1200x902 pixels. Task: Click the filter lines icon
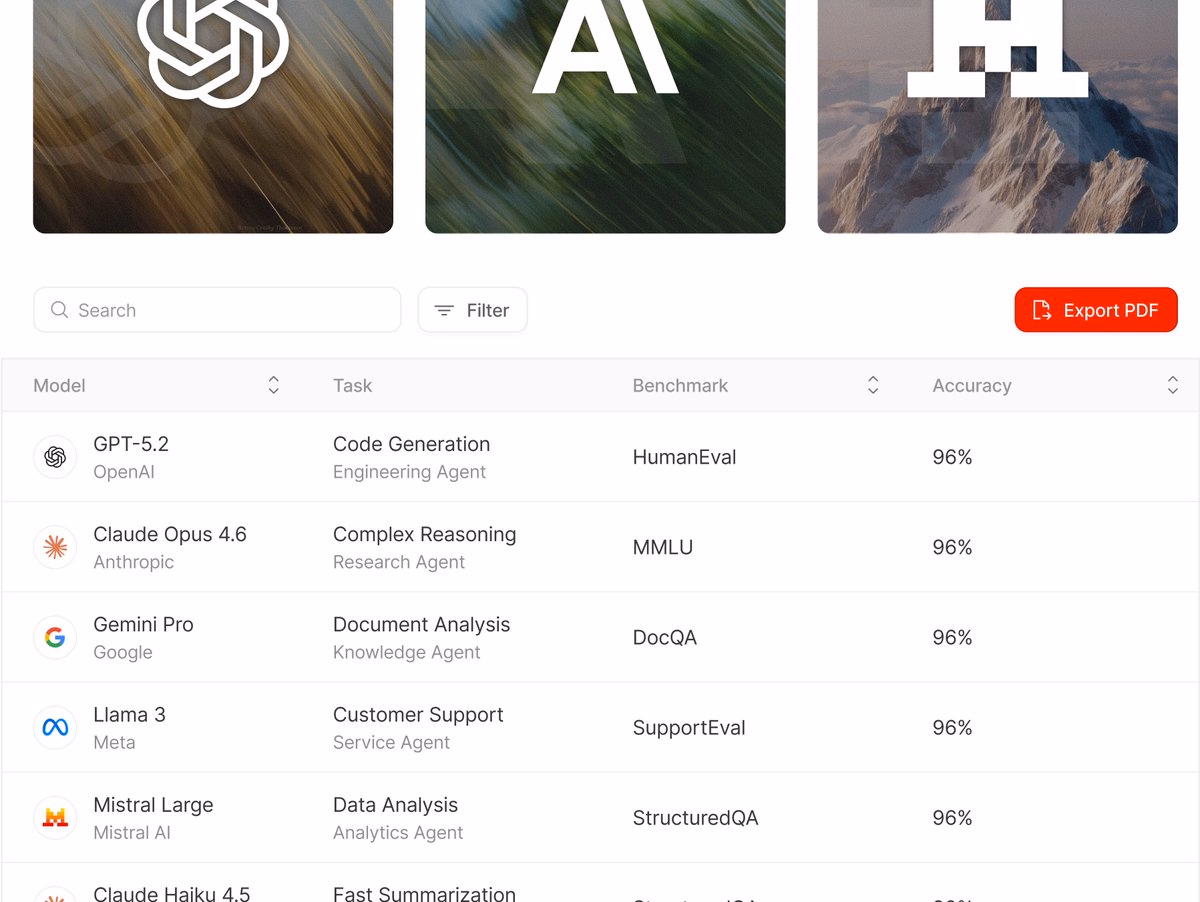tap(444, 311)
